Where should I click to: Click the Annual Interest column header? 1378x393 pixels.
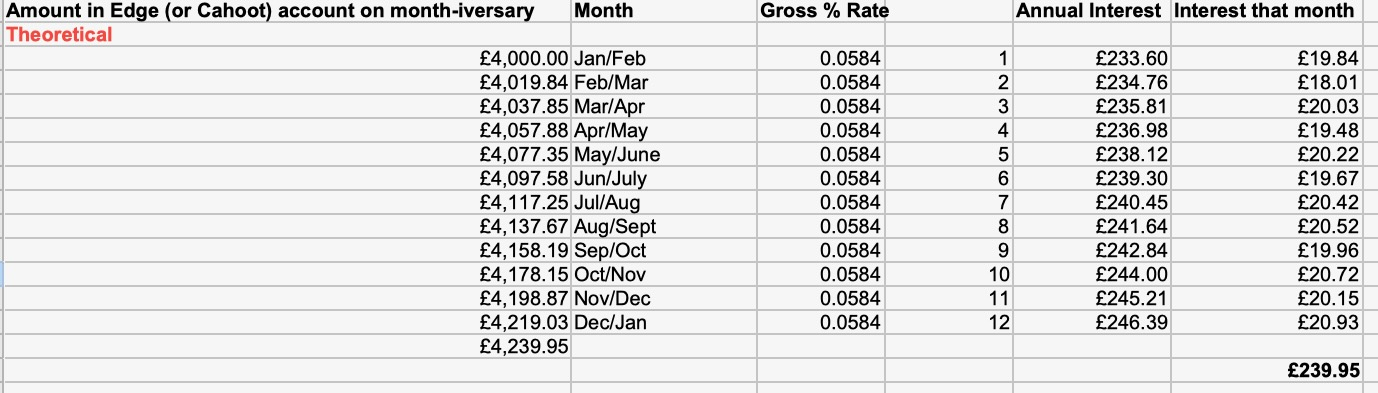tap(1090, 12)
